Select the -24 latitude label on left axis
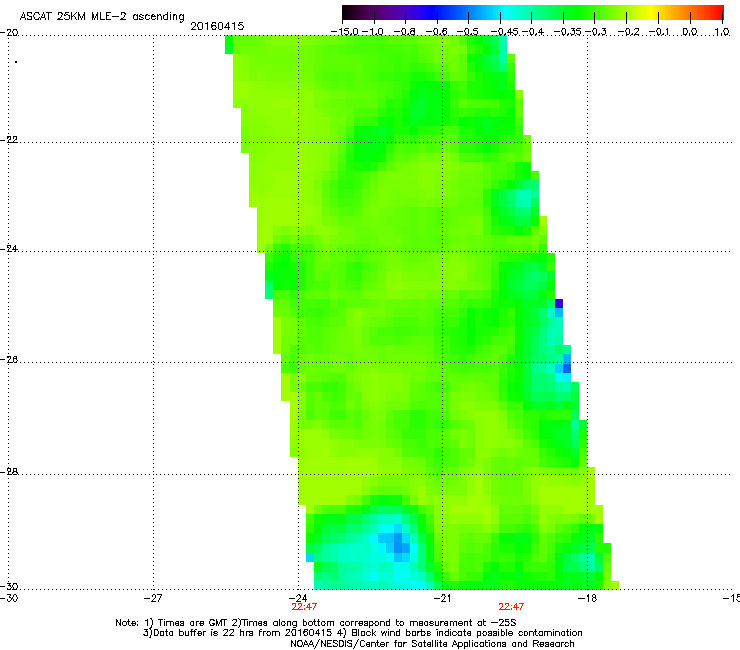The width and height of the screenshot is (740, 650). pyautogui.click(x=9, y=248)
